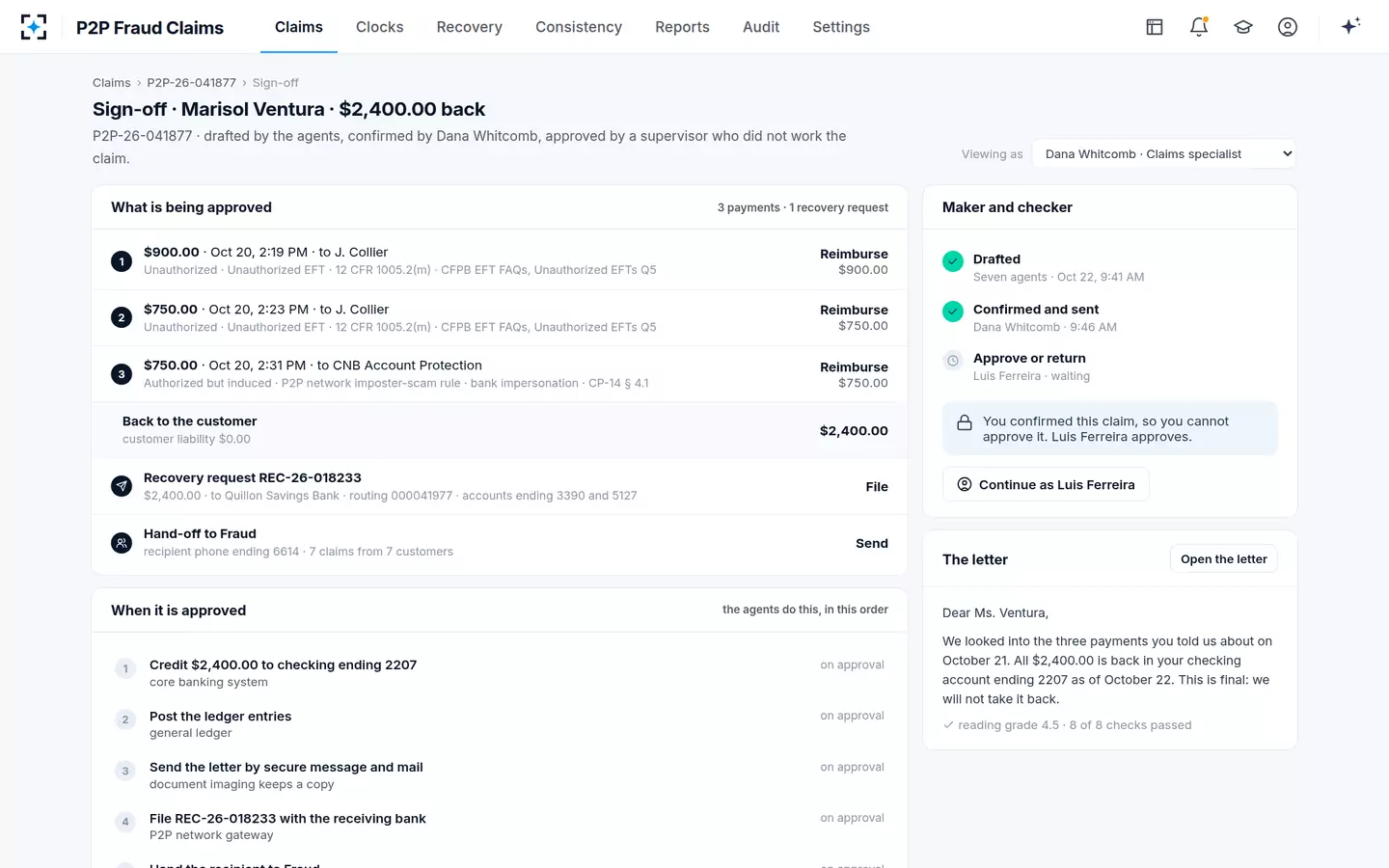This screenshot has height=868, width=1389.
Task: Click the Sign-off breadcrumb text
Action: [276, 83]
